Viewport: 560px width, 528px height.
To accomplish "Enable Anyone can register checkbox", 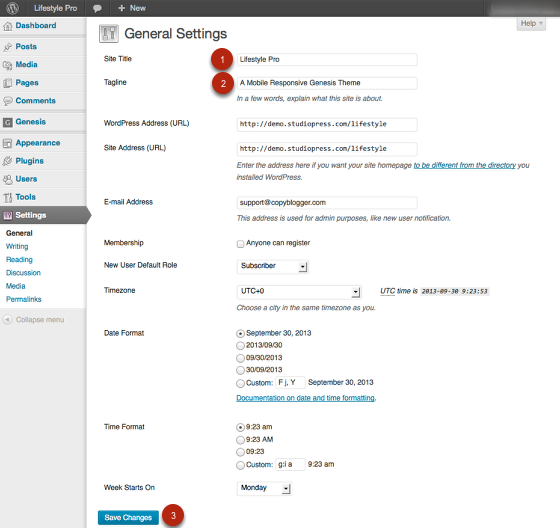I will point(240,244).
